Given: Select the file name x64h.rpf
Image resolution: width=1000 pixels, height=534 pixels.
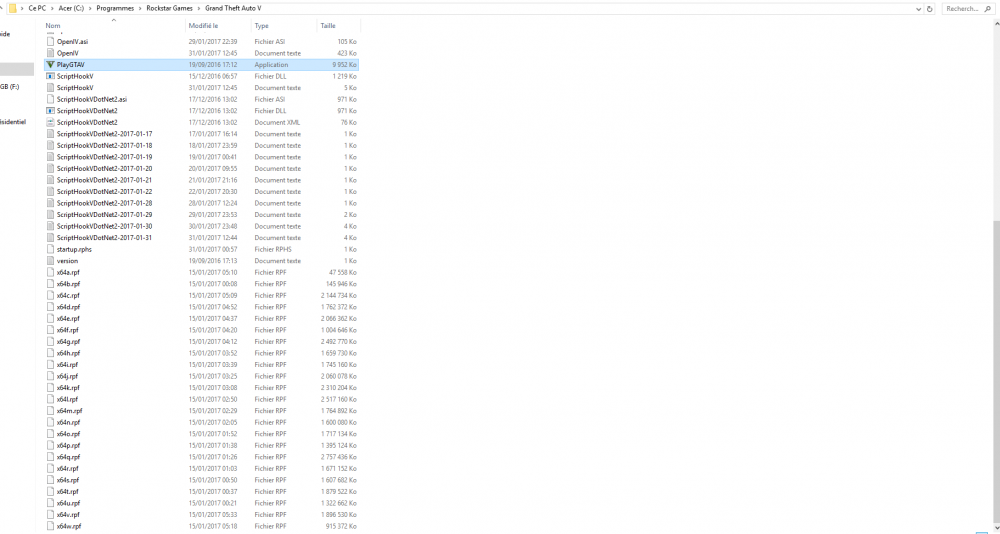Looking at the screenshot, I should point(68,353).
